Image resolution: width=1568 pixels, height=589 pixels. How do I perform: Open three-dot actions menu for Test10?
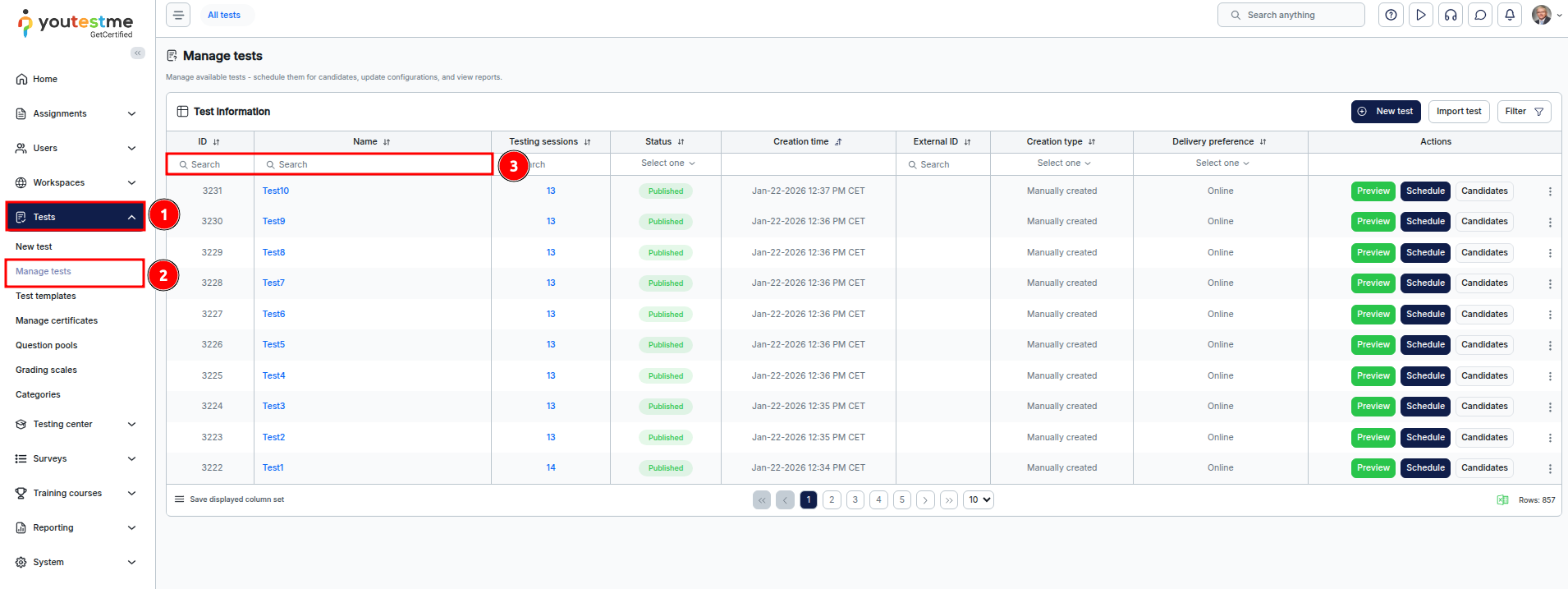[x=1550, y=191]
